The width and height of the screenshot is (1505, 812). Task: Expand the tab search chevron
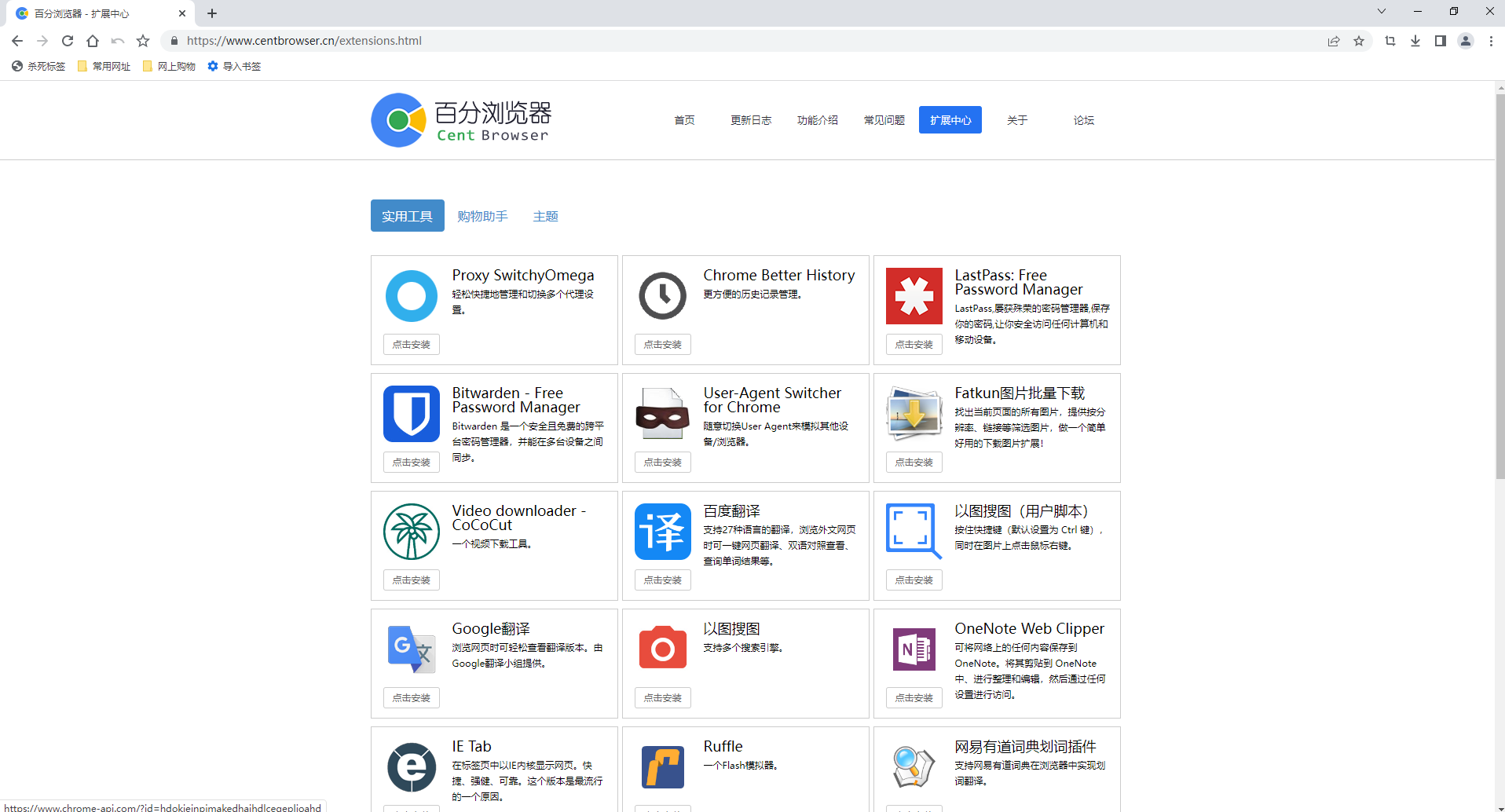(x=1381, y=12)
